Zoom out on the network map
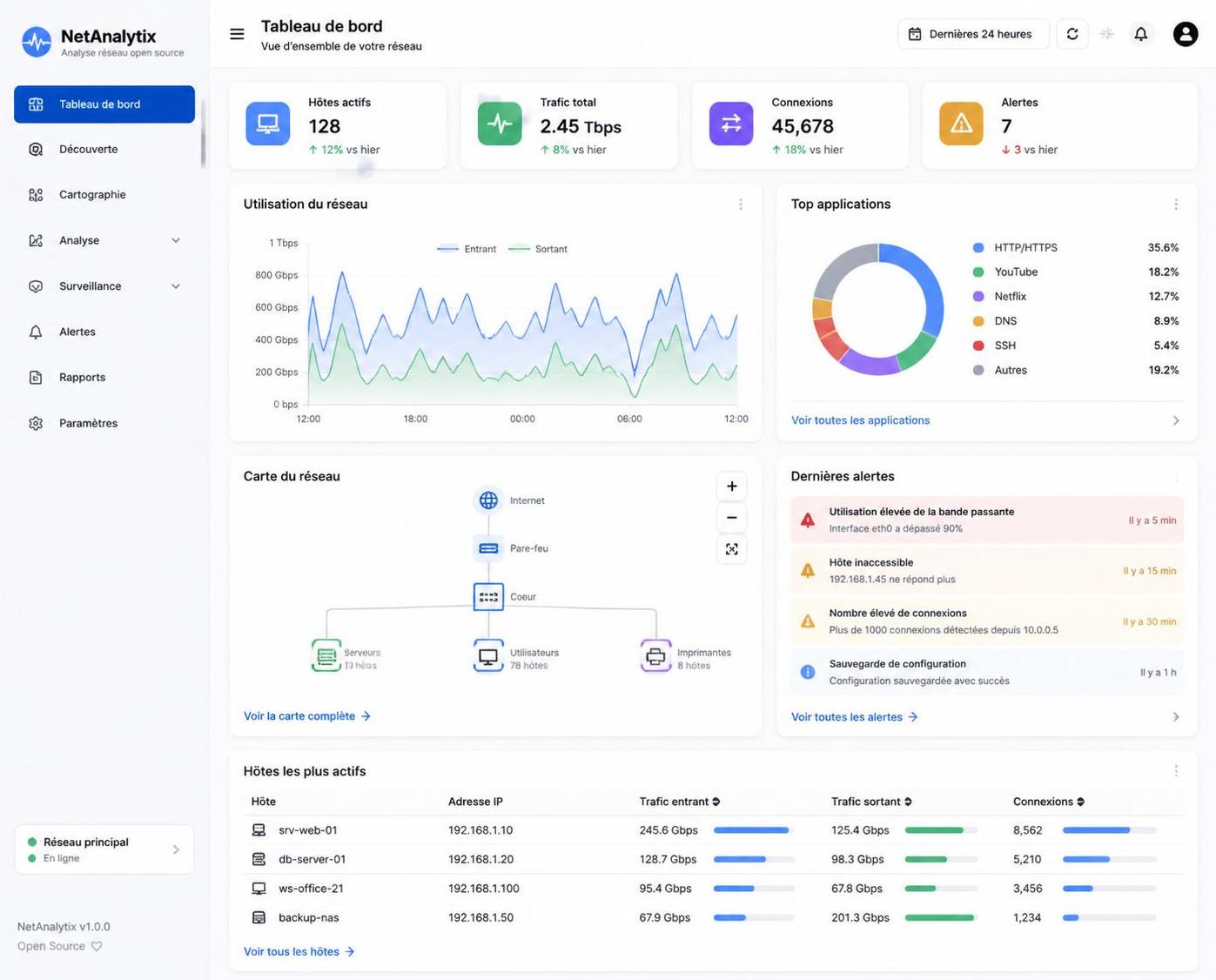The image size is (1216, 980). [x=732, y=518]
